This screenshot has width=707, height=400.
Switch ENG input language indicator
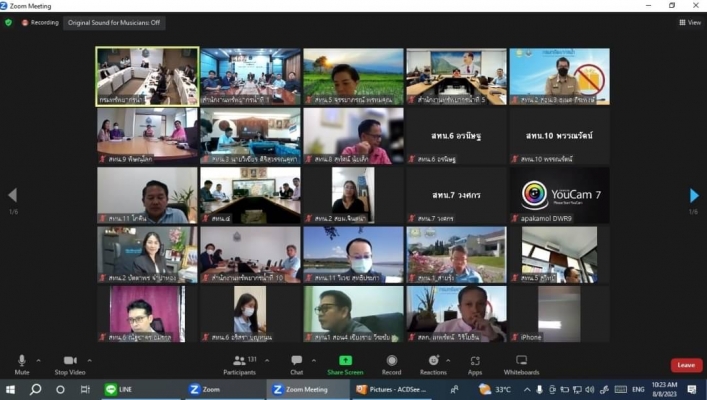coord(638,389)
